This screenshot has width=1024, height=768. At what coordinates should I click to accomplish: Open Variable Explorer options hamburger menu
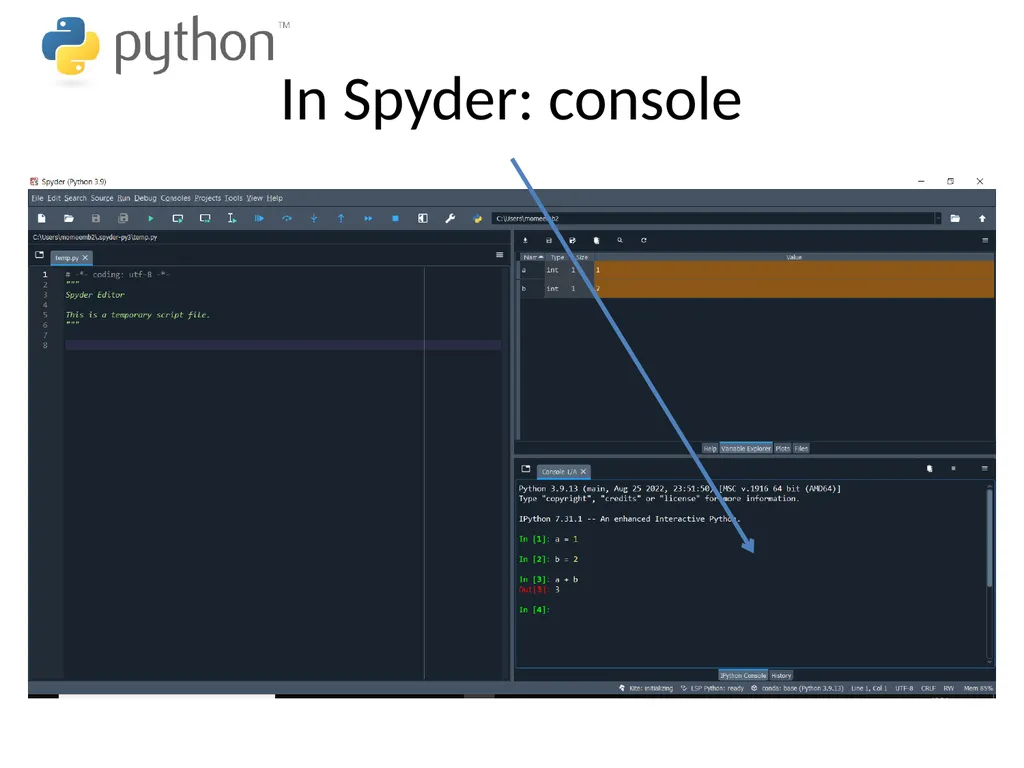pos(985,241)
